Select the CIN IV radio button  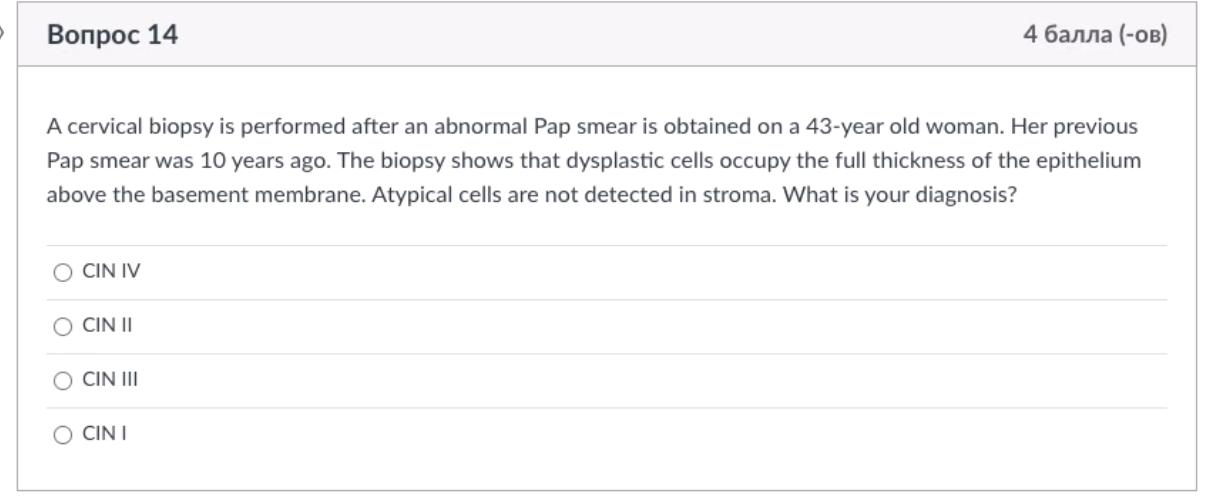(x=63, y=272)
